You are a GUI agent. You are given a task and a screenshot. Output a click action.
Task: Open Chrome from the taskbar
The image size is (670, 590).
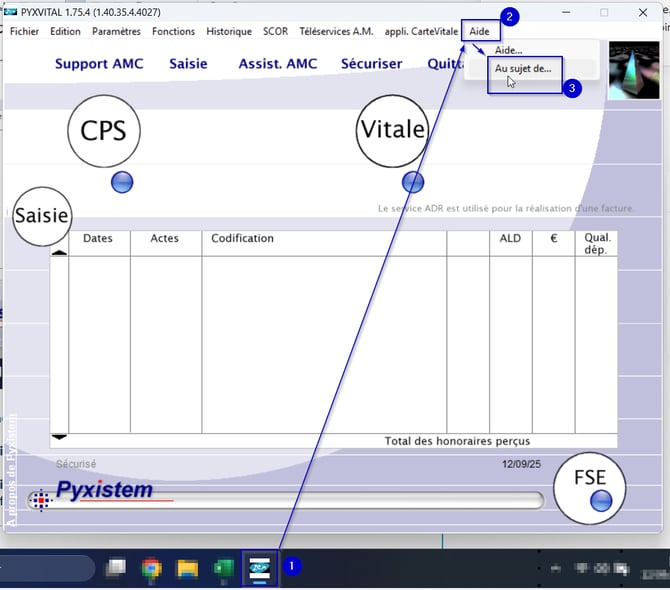151,568
